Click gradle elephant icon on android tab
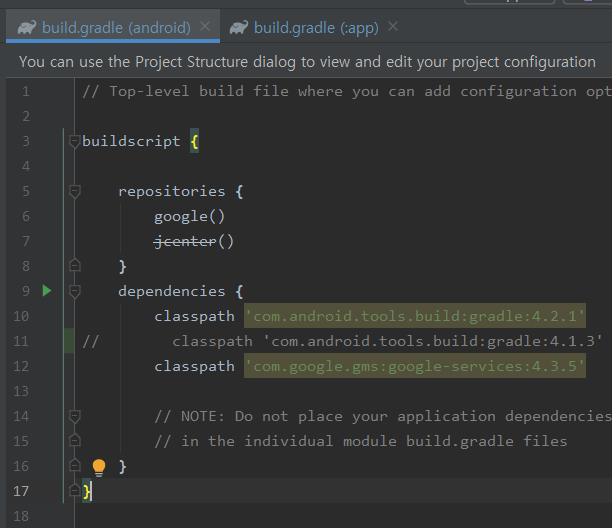The height and width of the screenshot is (528, 612). pos(27,27)
